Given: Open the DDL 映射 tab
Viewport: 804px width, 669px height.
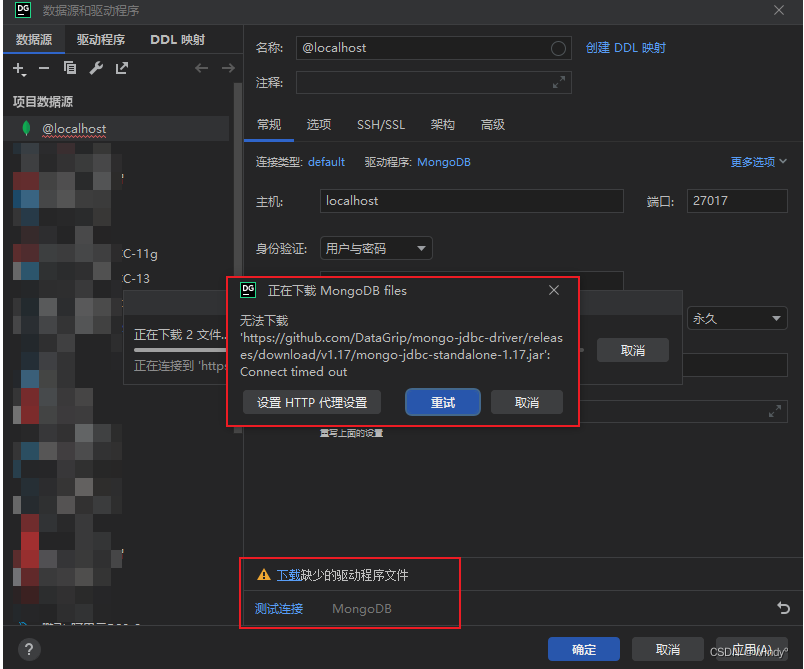Looking at the screenshot, I should click(177, 39).
